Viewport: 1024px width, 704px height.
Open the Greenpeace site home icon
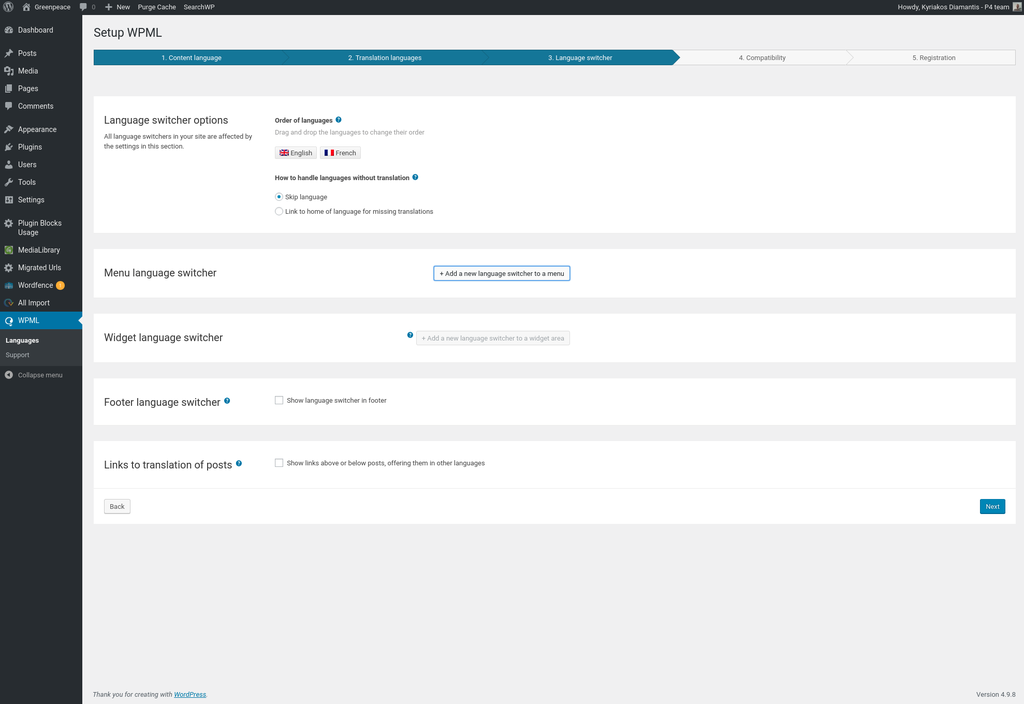tap(26, 7)
